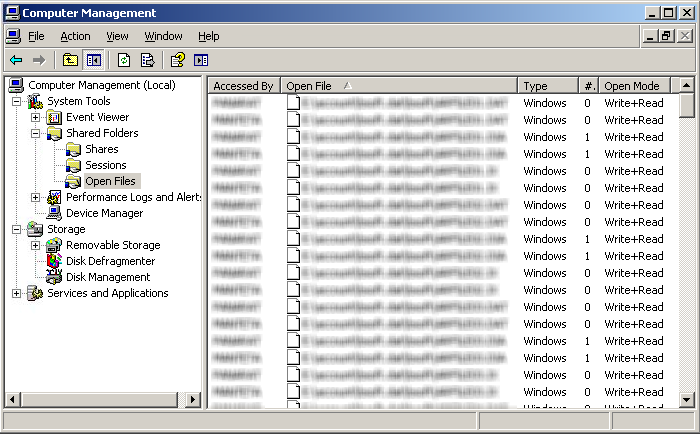Click the tree pane horizontal scrollbar right arrow

coord(194,400)
